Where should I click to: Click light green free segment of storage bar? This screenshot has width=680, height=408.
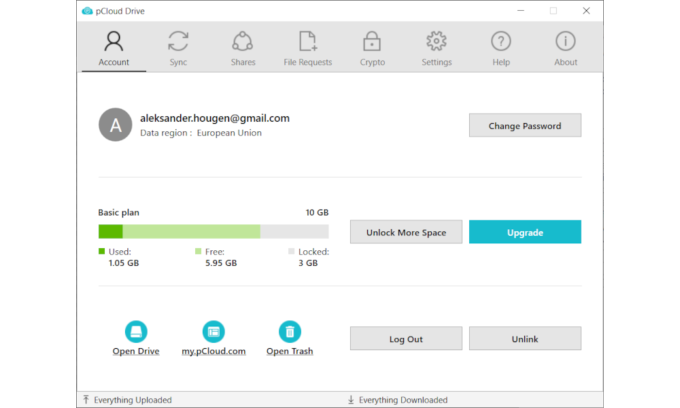(191, 232)
